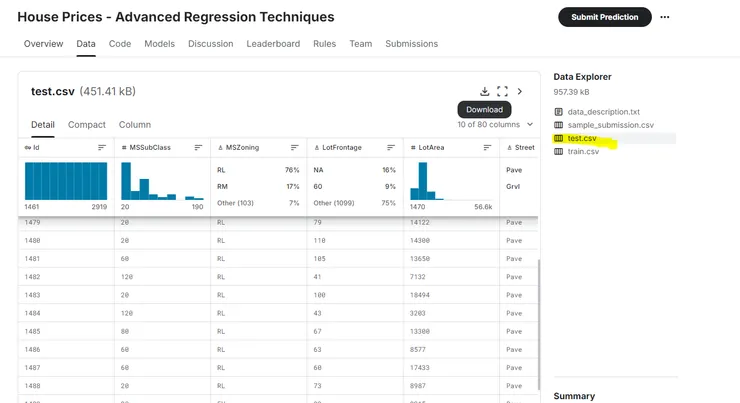This screenshot has height=403, width=740.
Task: Click the MSSubClass column sort icon
Action: point(199,147)
